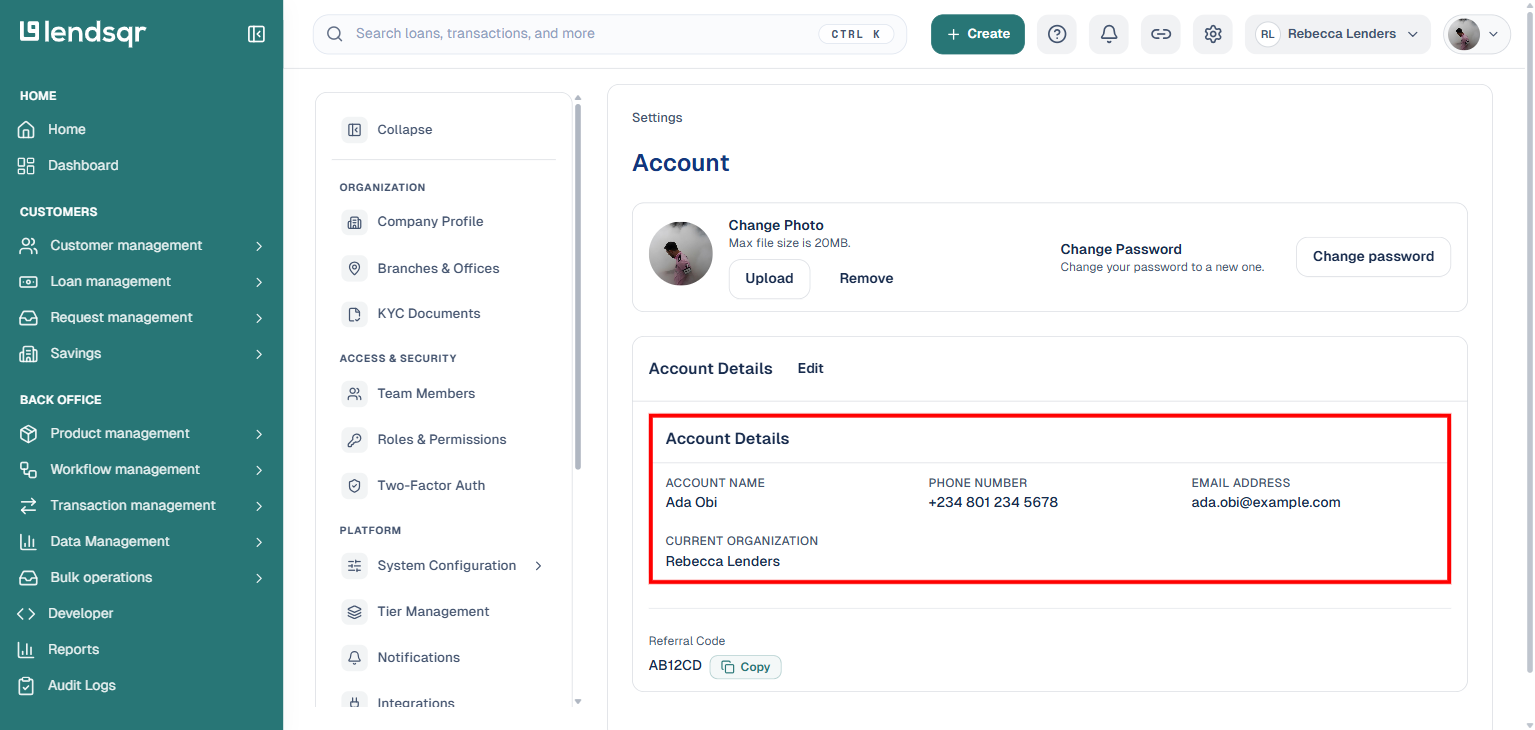Image resolution: width=1535 pixels, height=730 pixels.
Task: Click the link chain icon in the top bar
Action: click(1161, 34)
